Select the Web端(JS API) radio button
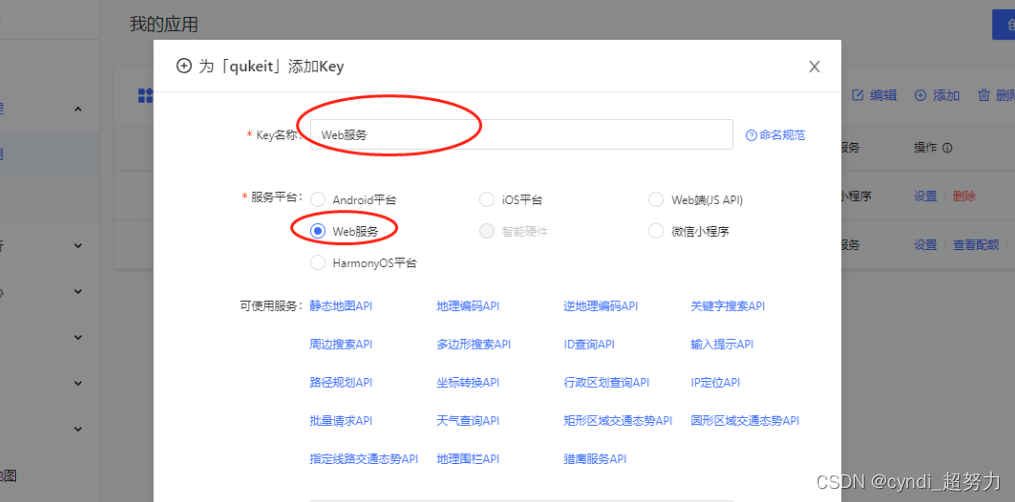The height and width of the screenshot is (502, 1015). pos(656,199)
